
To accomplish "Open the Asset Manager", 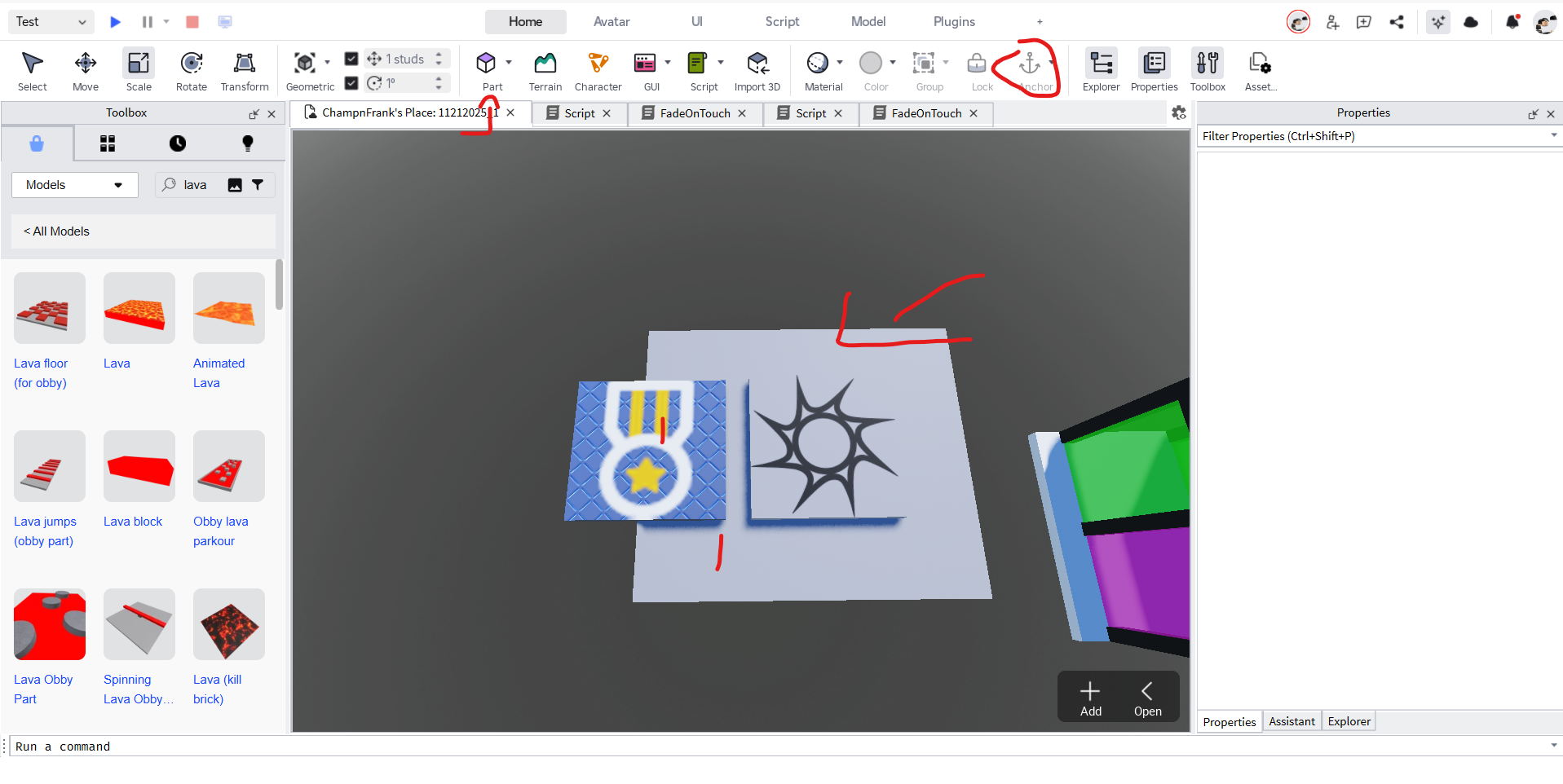I will coord(1261,71).
